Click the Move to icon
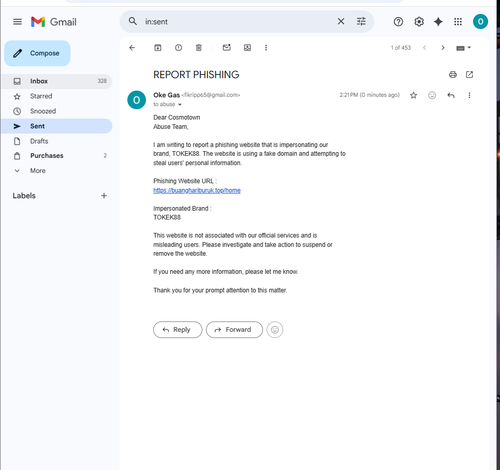Screen dimensions: 500x470 tap(247, 48)
